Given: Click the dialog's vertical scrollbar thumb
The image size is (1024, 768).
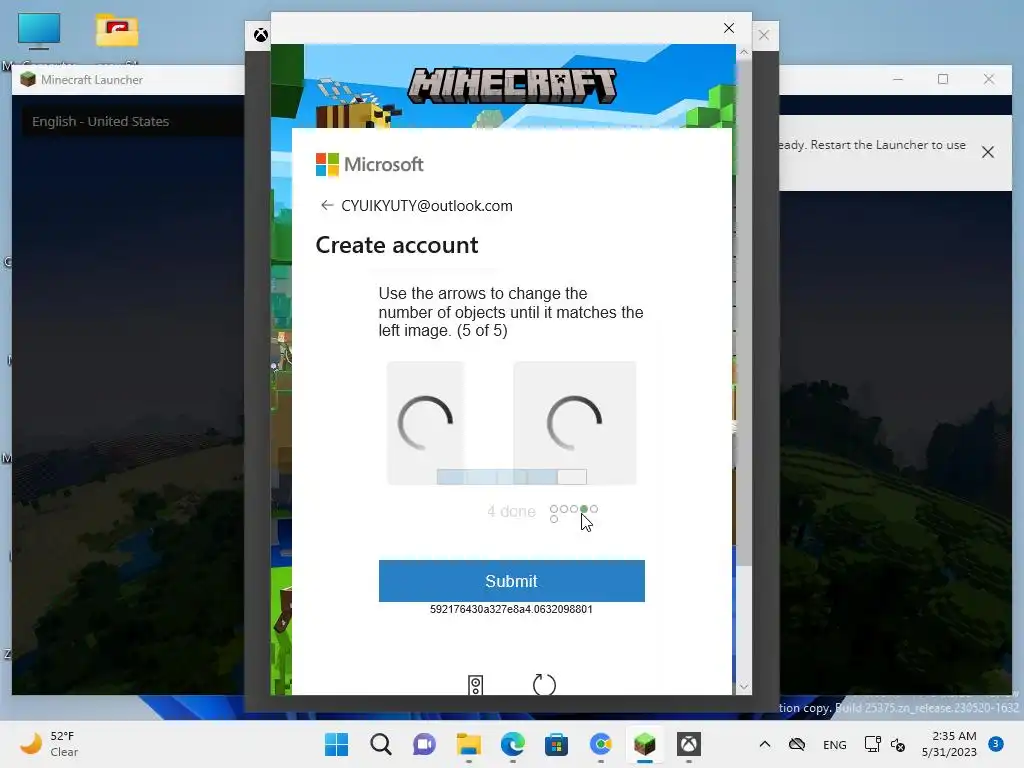Looking at the screenshot, I should 743,313.
